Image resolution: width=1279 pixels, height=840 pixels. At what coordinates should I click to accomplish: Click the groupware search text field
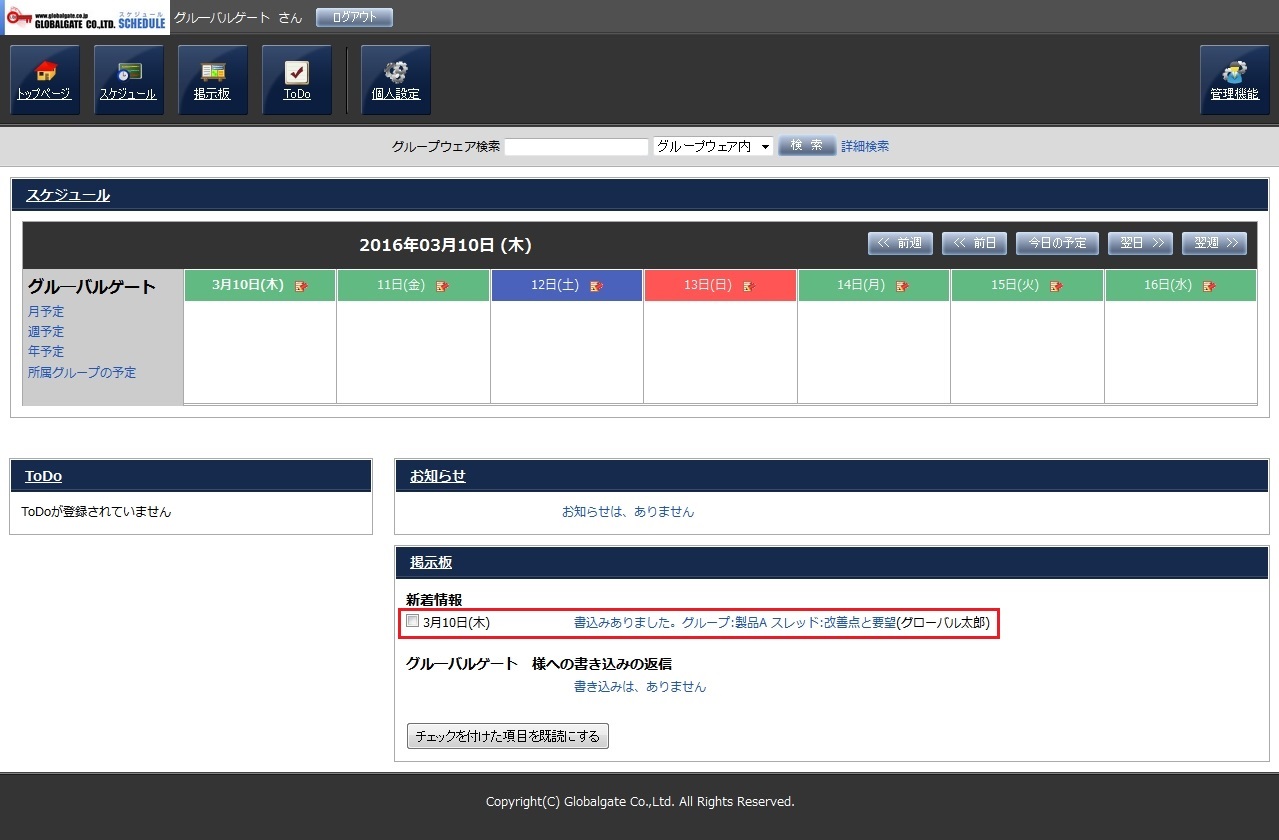tap(577, 147)
